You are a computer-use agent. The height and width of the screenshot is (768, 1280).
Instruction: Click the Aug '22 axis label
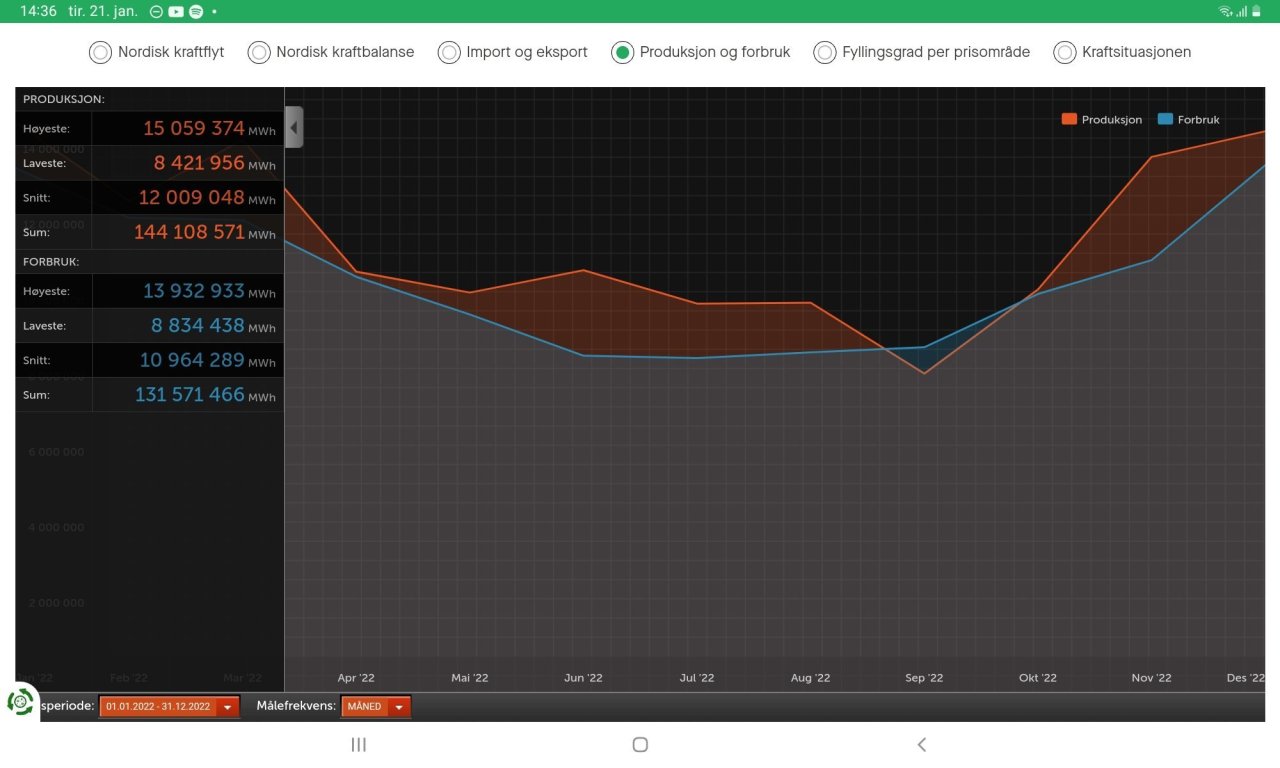pos(810,678)
